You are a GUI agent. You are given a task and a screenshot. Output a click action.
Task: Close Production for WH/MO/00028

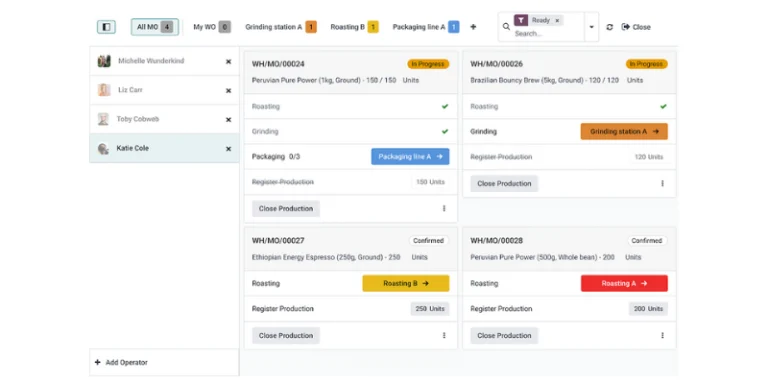coord(504,336)
